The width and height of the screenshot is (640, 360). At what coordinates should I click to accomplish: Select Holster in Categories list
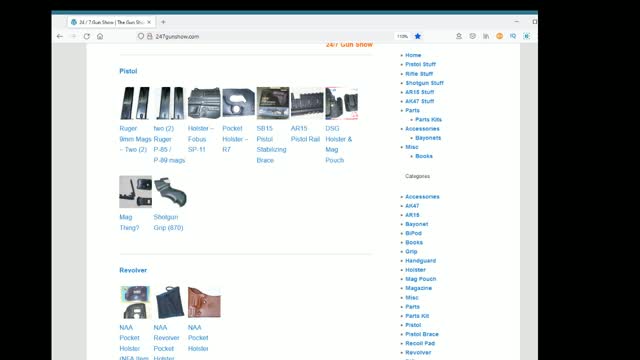click(415, 270)
